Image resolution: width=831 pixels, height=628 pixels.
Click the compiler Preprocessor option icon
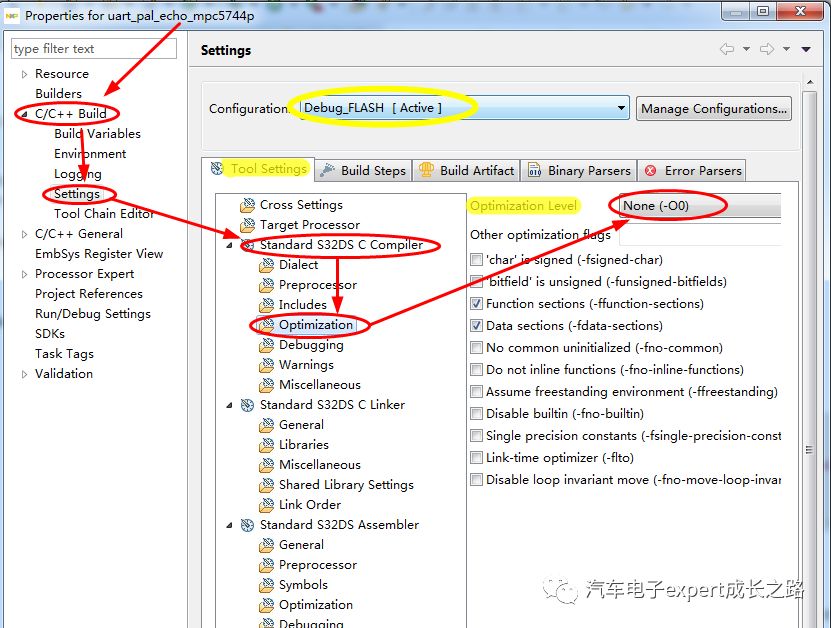point(267,285)
